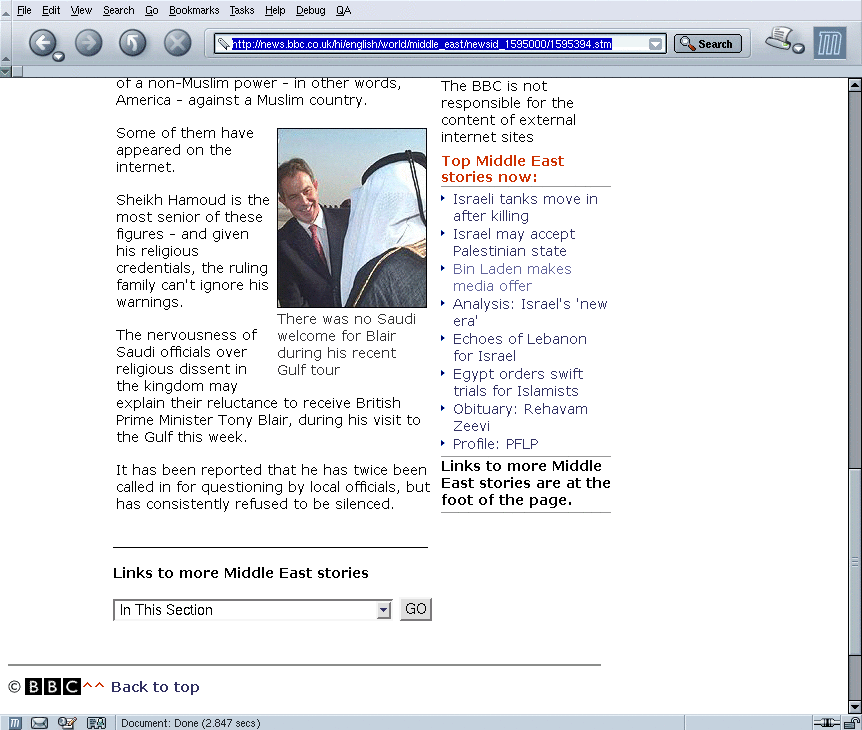
Task: Open Navigator from the status bar
Action: point(15,723)
